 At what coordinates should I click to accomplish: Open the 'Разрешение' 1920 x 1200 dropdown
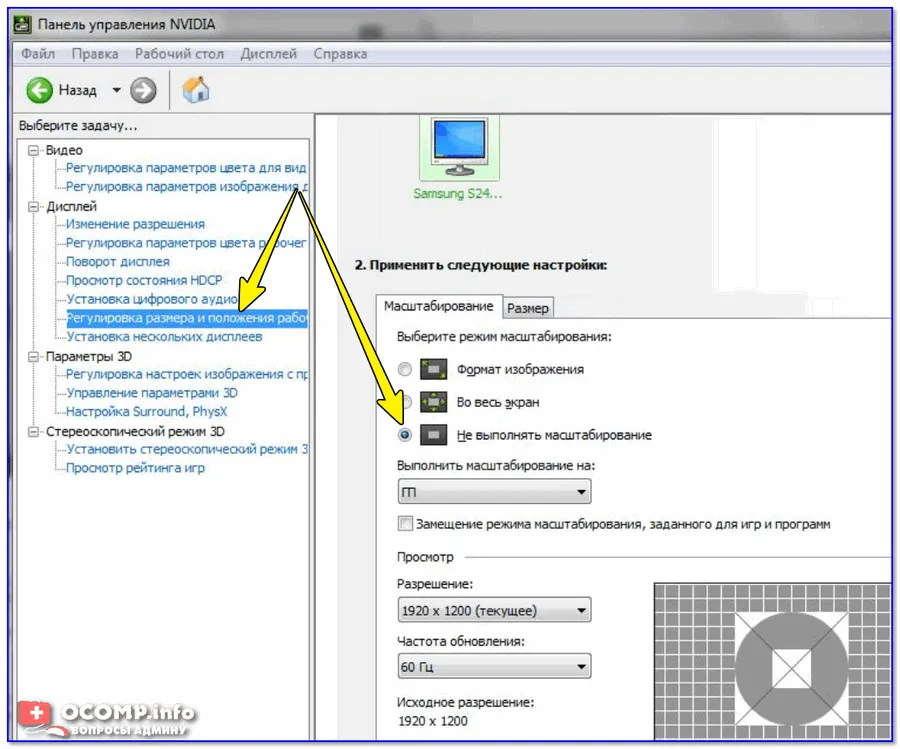click(x=494, y=610)
